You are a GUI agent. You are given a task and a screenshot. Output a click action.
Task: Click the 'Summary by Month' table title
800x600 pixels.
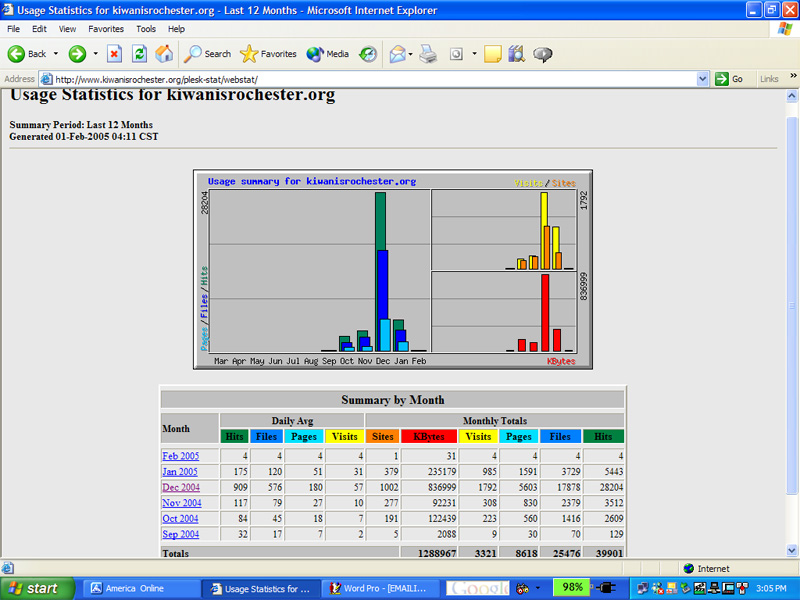pos(393,400)
